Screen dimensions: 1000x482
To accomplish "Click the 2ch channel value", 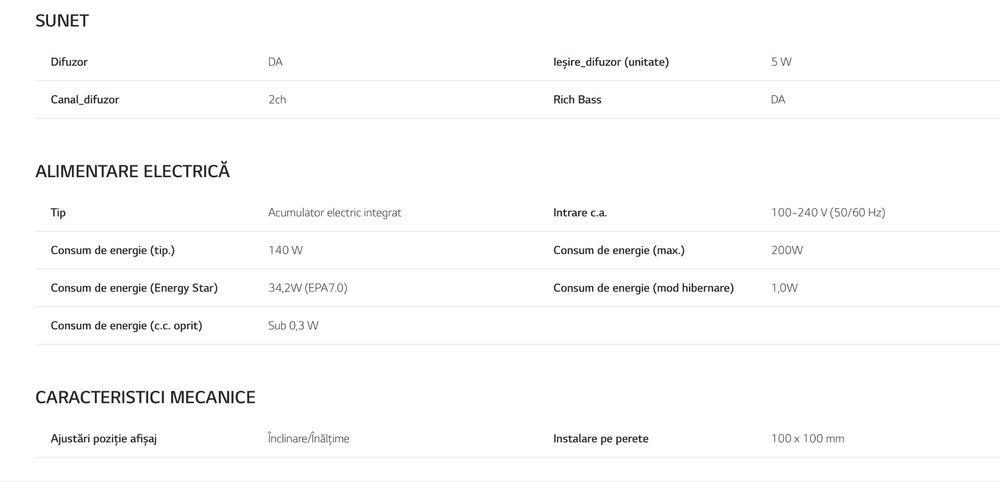I will (277, 100).
